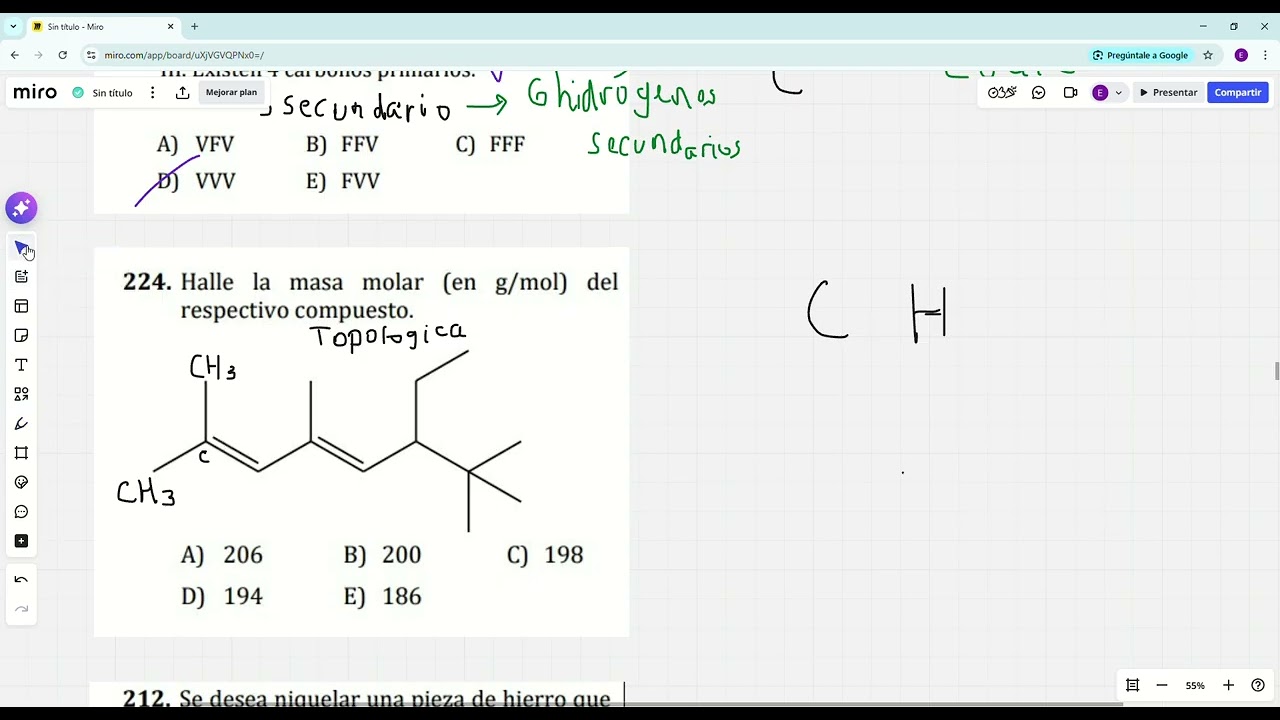Image resolution: width=1280 pixels, height=720 pixels.
Task: Select the Text tool
Action: pyautogui.click(x=21, y=365)
